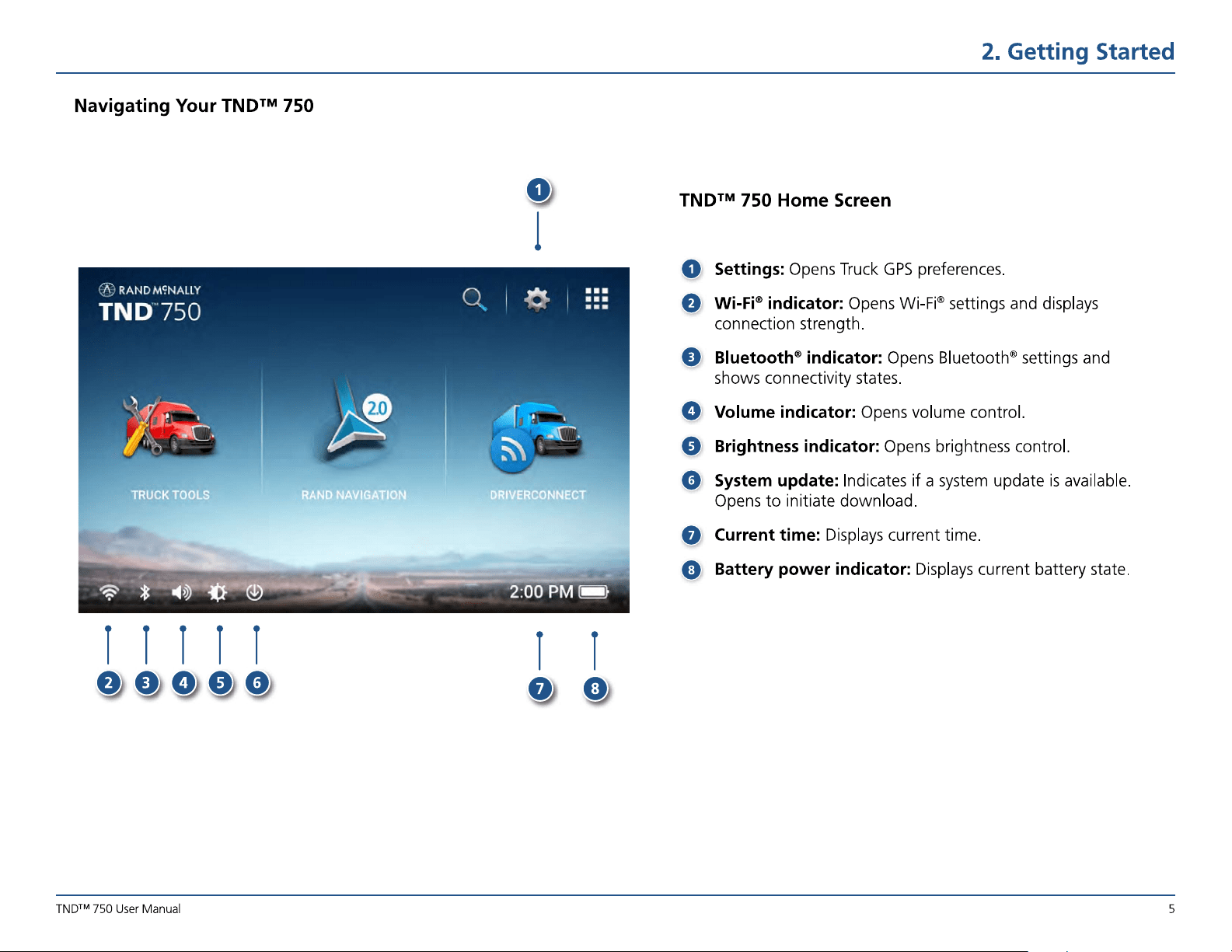1232x952 pixels.
Task: Open Wi-Fi settings from the status bar
Action: [110, 593]
